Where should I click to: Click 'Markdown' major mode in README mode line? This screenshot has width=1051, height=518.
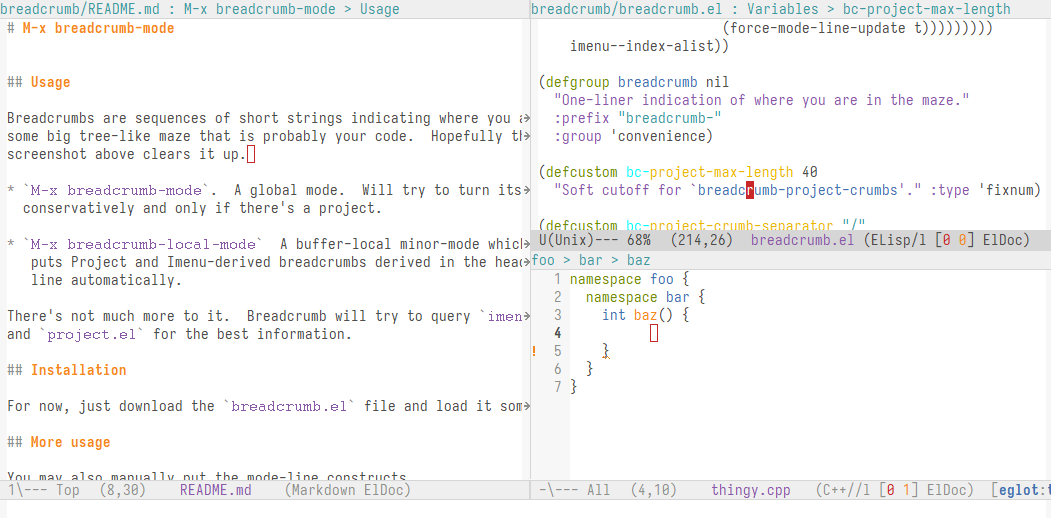(x=324, y=490)
